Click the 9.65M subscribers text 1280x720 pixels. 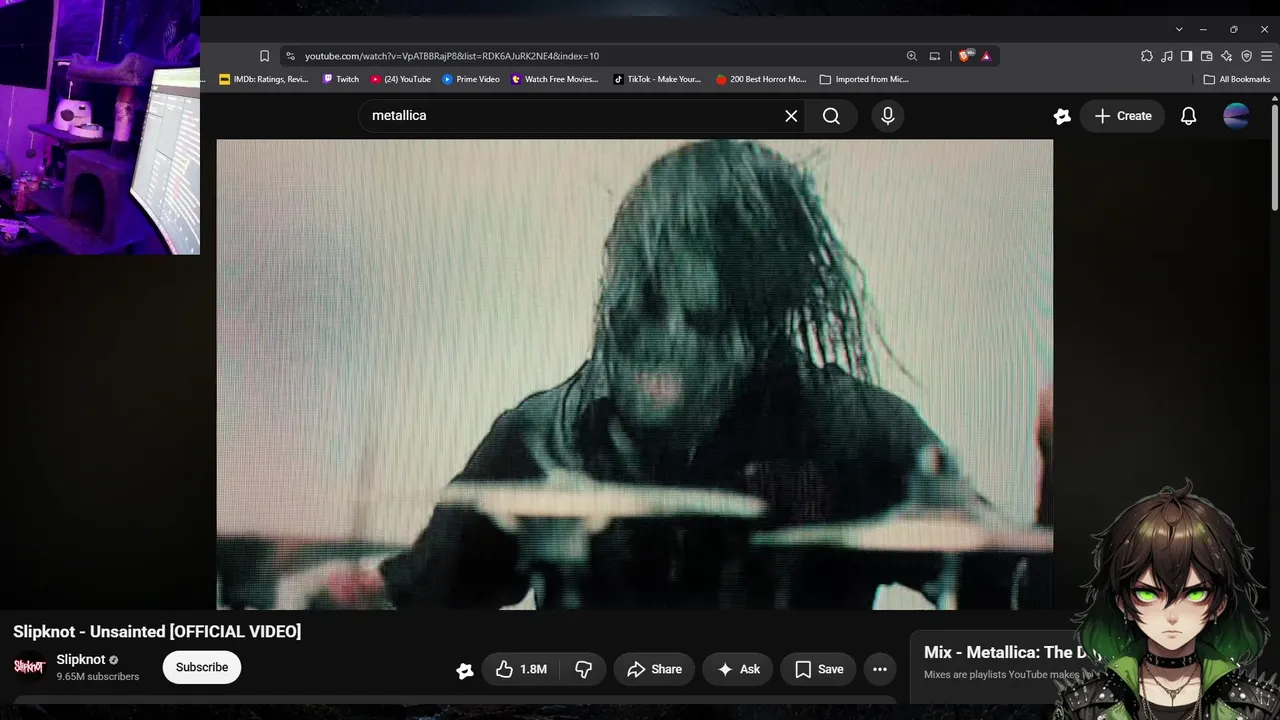(x=98, y=677)
